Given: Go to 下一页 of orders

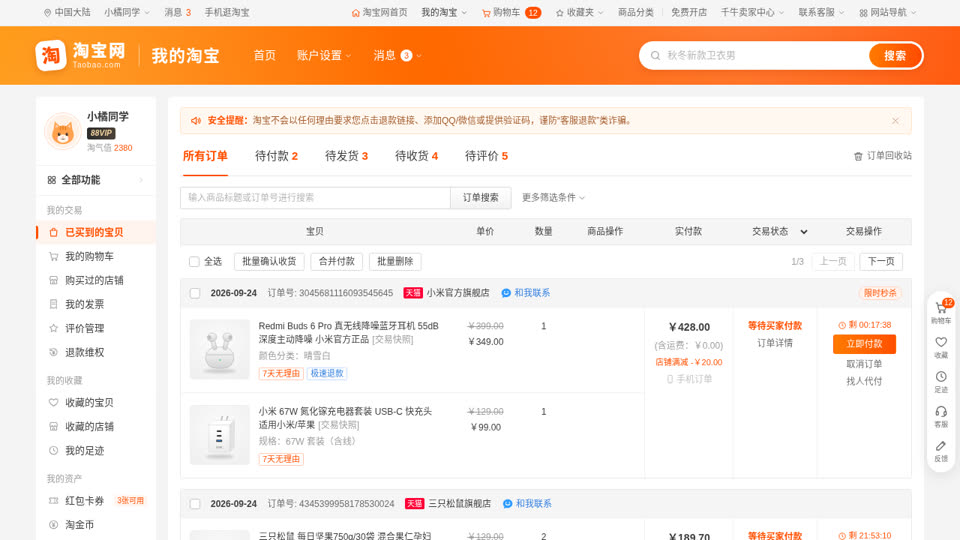Looking at the screenshot, I should [x=881, y=261].
